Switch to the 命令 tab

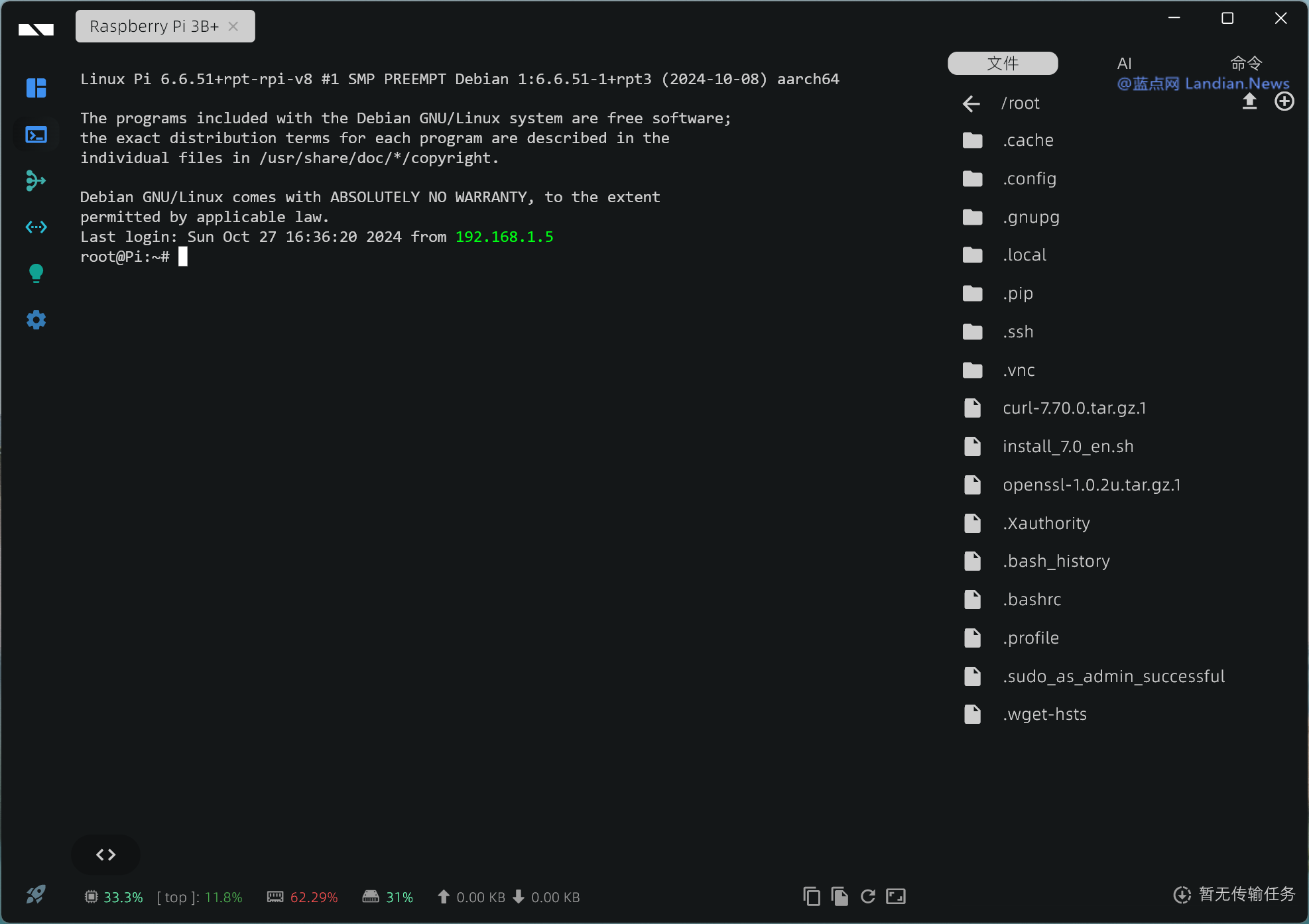[x=1246, y=64]
